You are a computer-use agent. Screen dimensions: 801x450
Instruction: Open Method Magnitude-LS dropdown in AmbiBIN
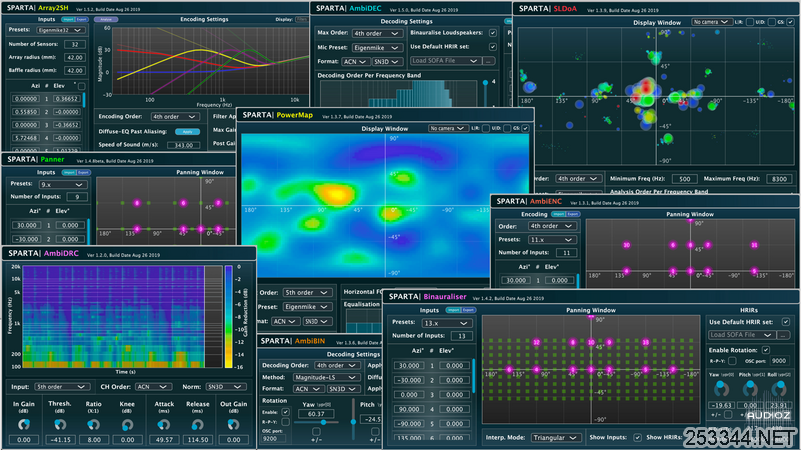tap(326, 377)
